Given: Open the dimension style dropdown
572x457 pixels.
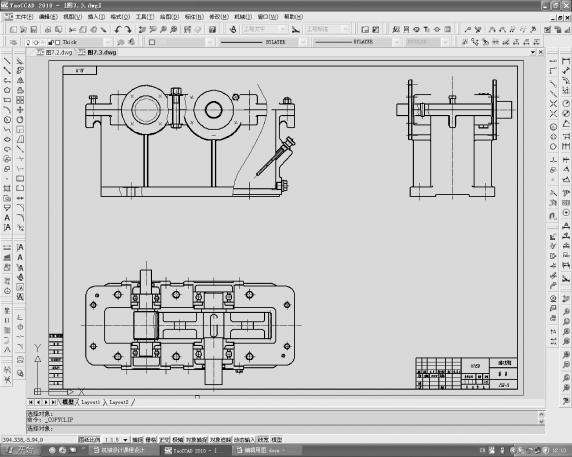Looking at the screenshot, I should [346, 29].
